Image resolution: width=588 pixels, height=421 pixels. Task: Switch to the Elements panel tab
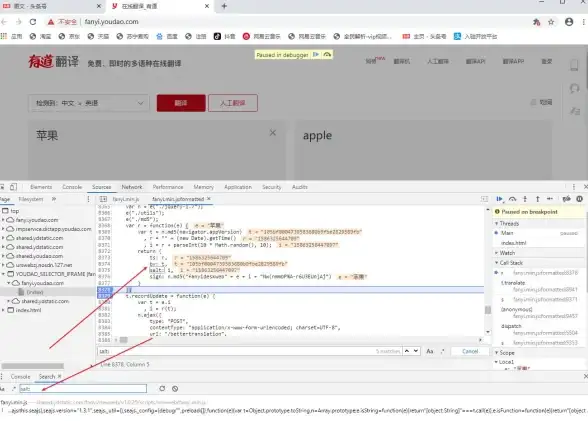41,187
